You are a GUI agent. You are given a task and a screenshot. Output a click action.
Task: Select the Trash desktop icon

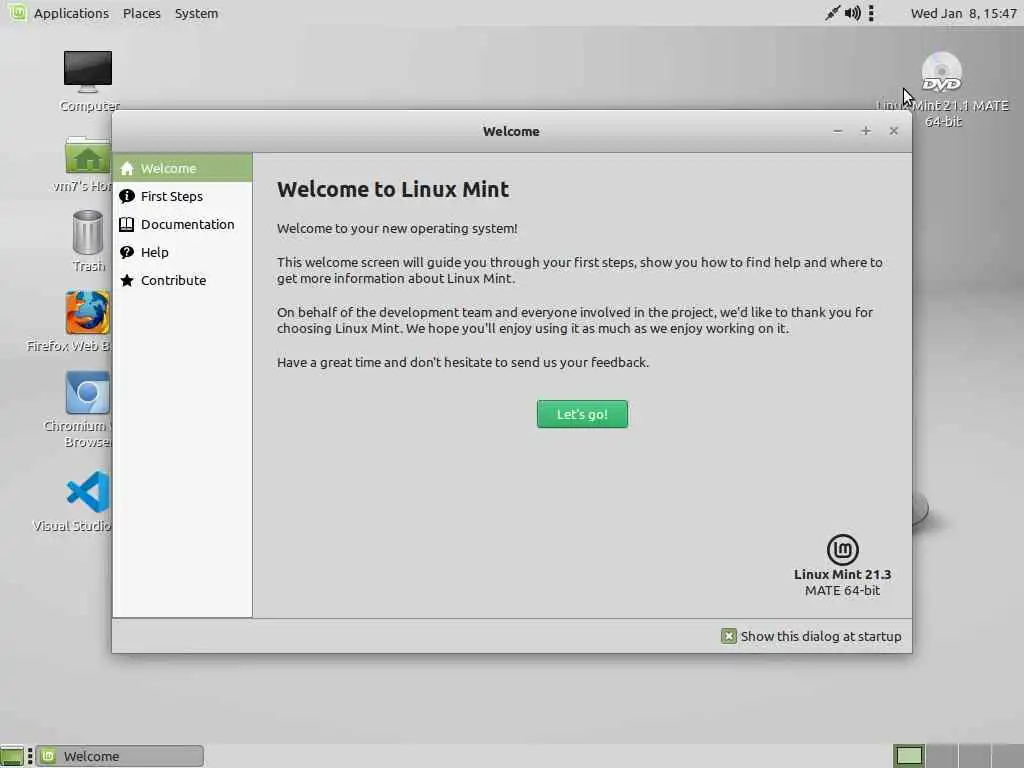88,232
